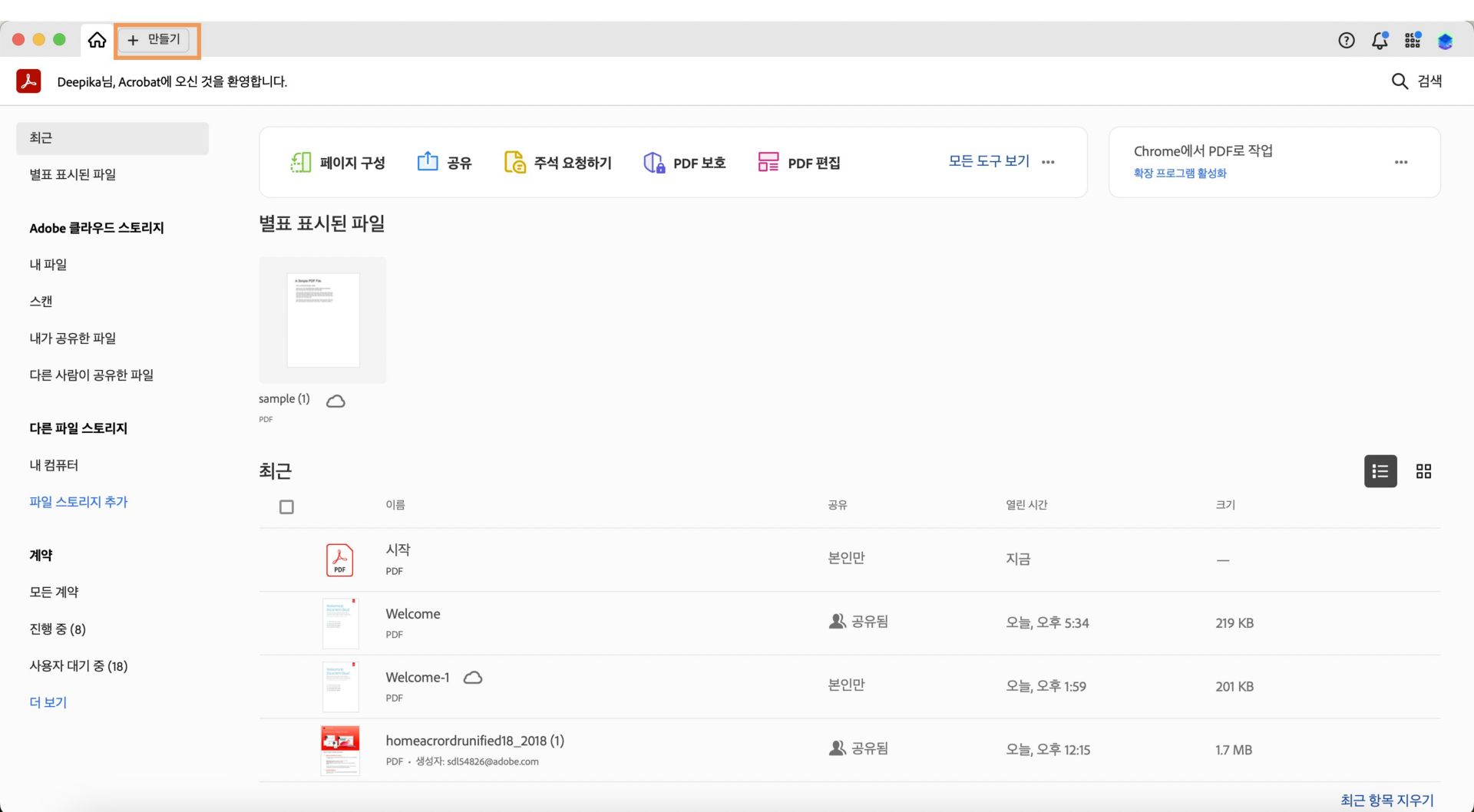Open 스캔 in the sidebar
The width and height of the screenshot is (1474, 812).
(x=41, y=302)
